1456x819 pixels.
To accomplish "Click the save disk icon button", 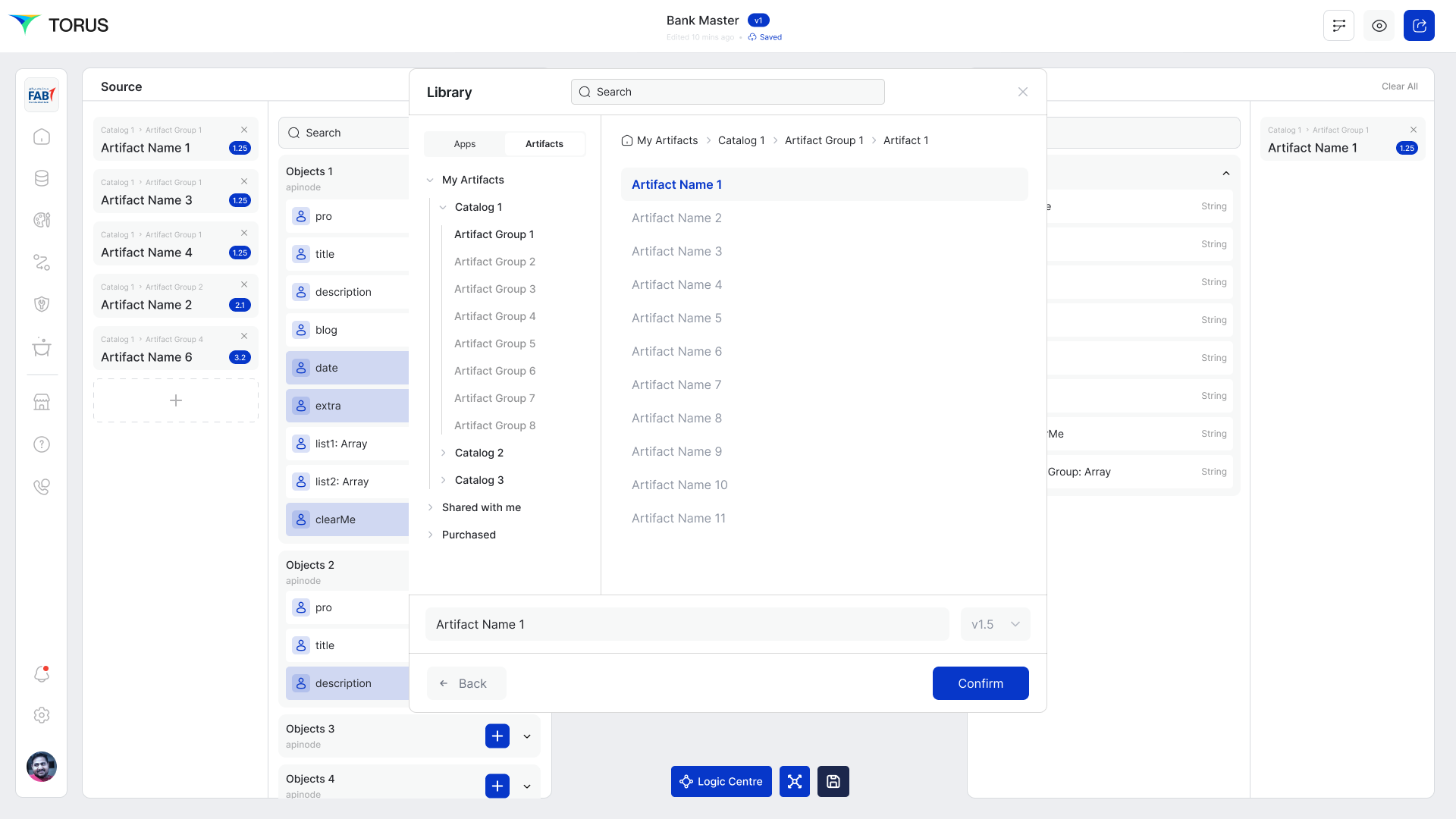I will tap(833, 781).
